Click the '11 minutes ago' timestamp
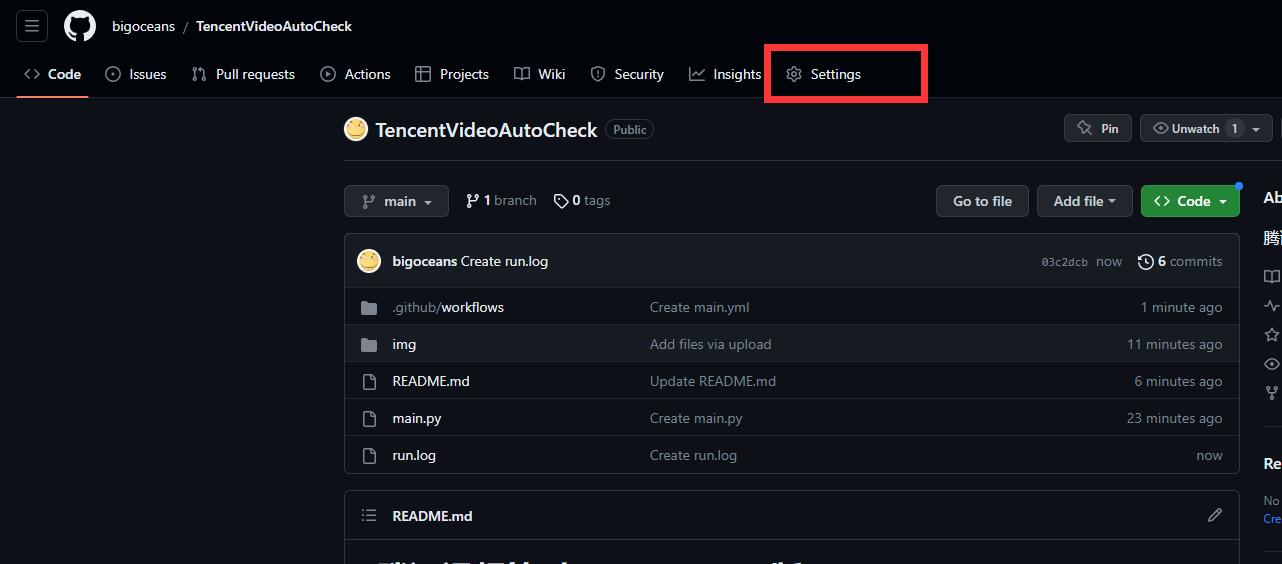1282x564 pixels. click(x=1174, y=344)
